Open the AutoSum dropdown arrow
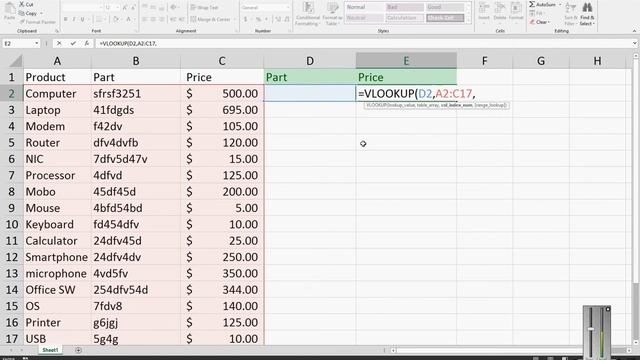The image size is (640, 360). (560, 4)
